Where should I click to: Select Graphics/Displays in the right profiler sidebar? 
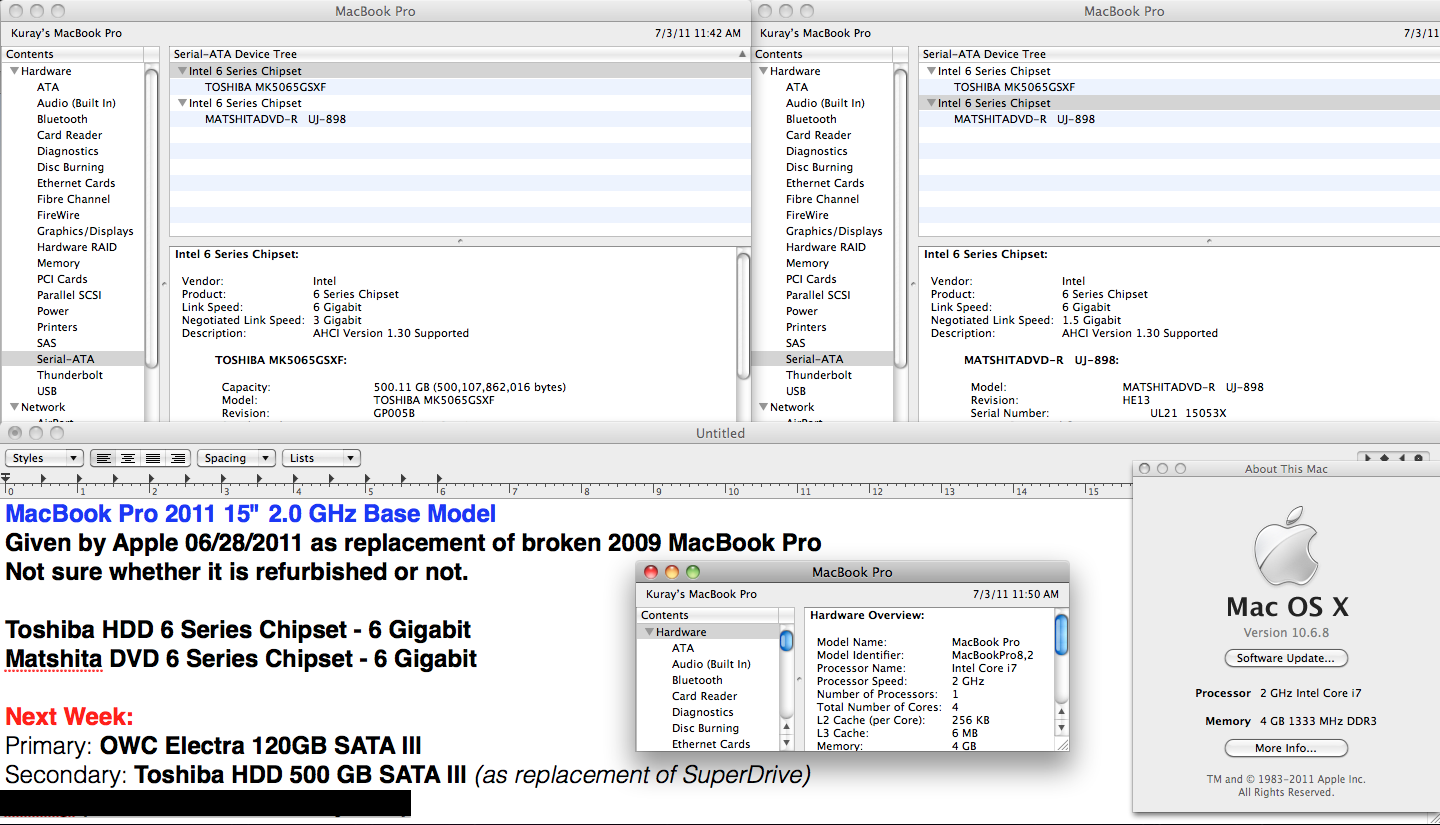click(x=834, y=231)
